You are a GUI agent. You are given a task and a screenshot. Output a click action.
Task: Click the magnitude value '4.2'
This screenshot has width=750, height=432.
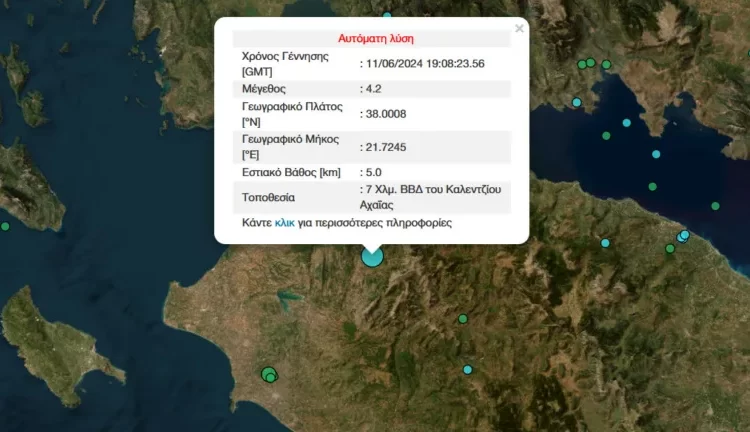coord(374,89)
